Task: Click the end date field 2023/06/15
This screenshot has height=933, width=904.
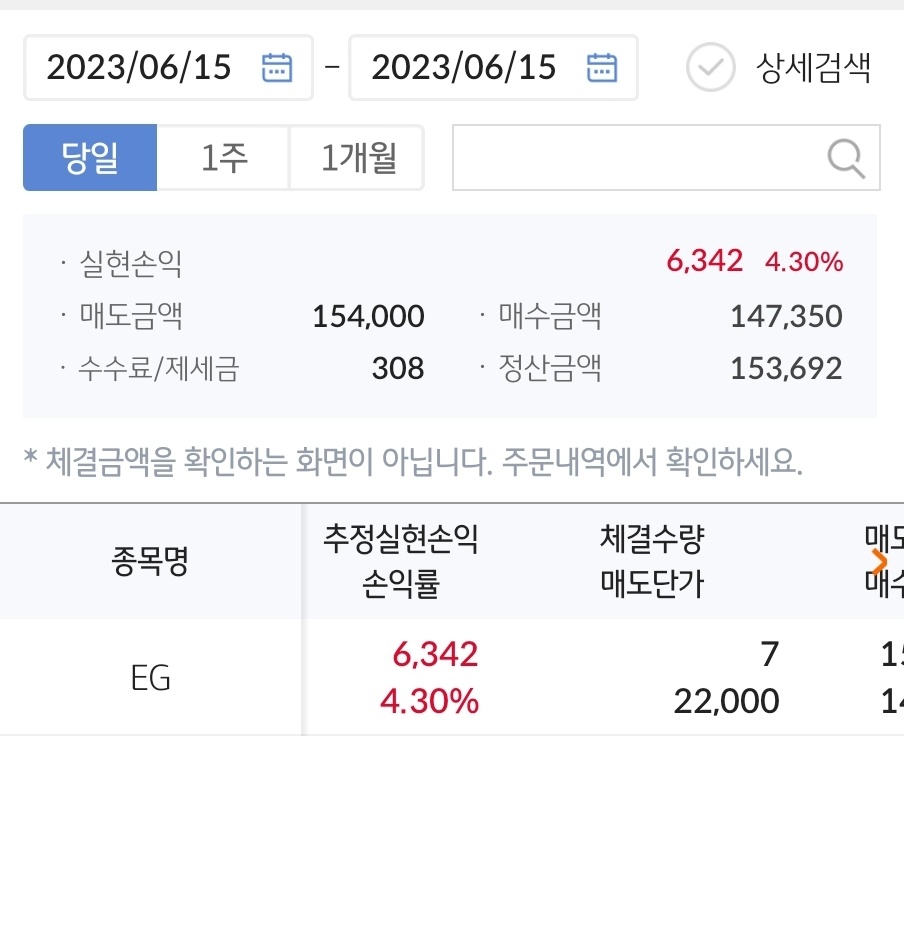Action: tap(493, 67)
